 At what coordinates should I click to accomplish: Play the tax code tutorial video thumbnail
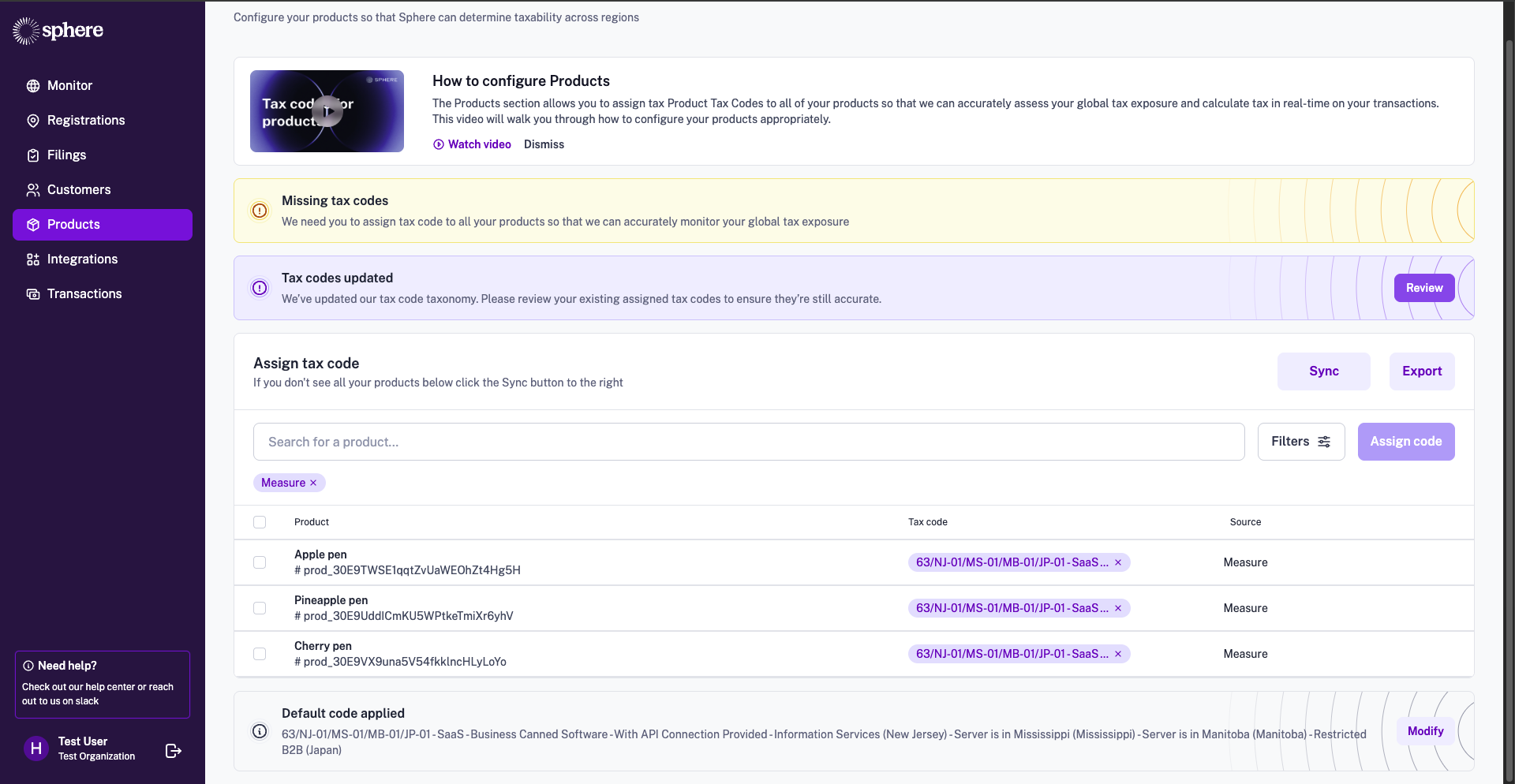click(327, 111)
